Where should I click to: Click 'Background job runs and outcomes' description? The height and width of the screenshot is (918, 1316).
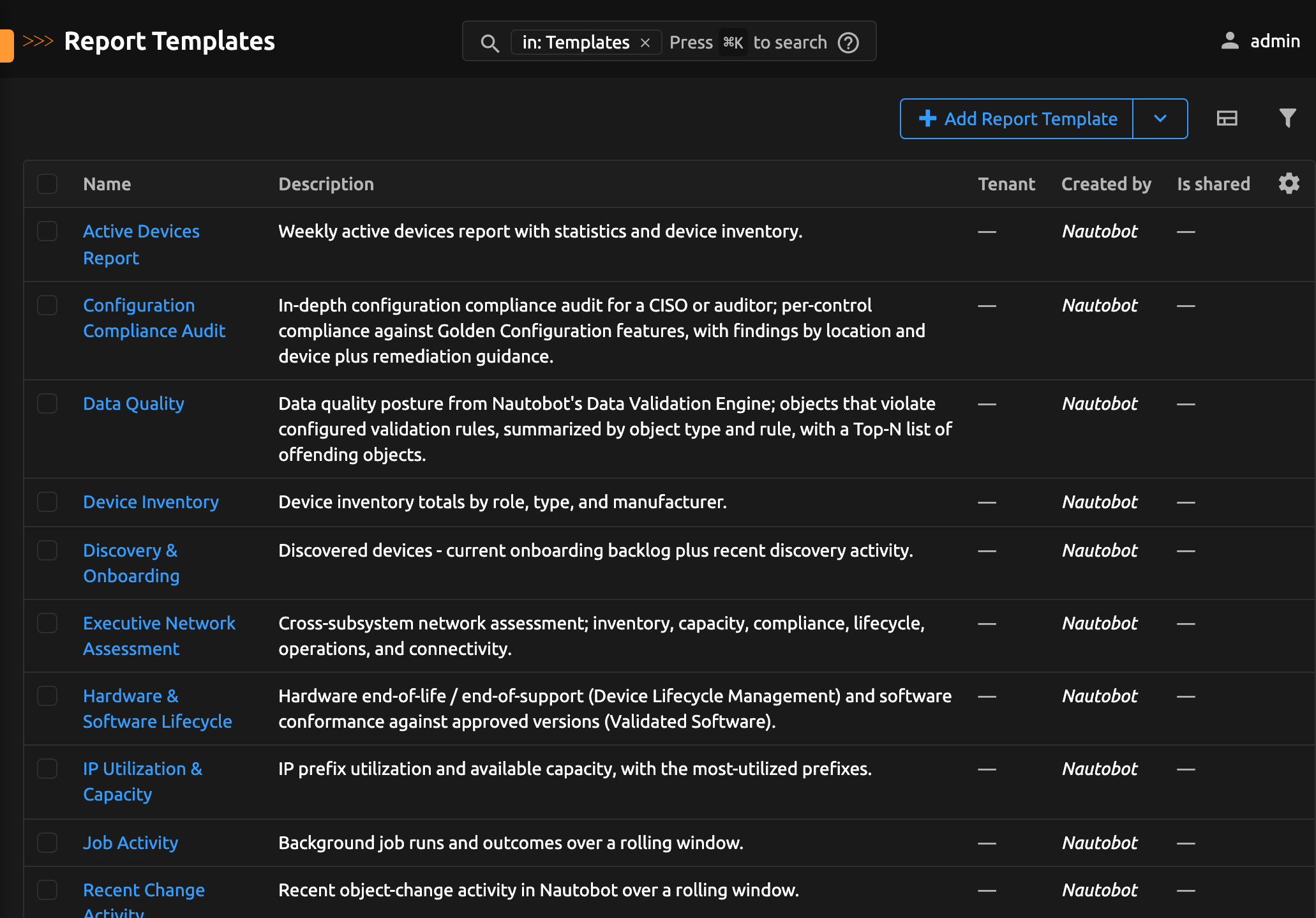click(511, 843)
